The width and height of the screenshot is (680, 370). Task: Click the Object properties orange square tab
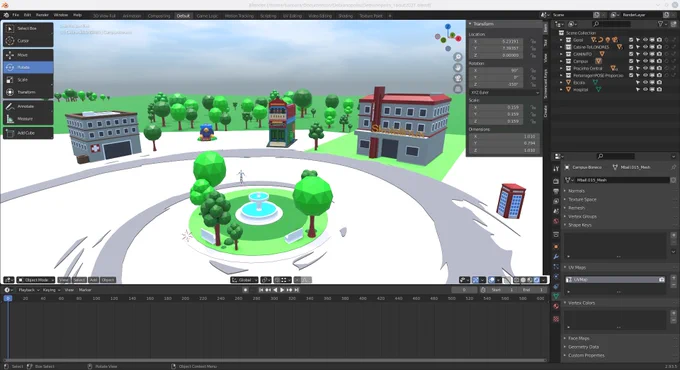[556, 246]
